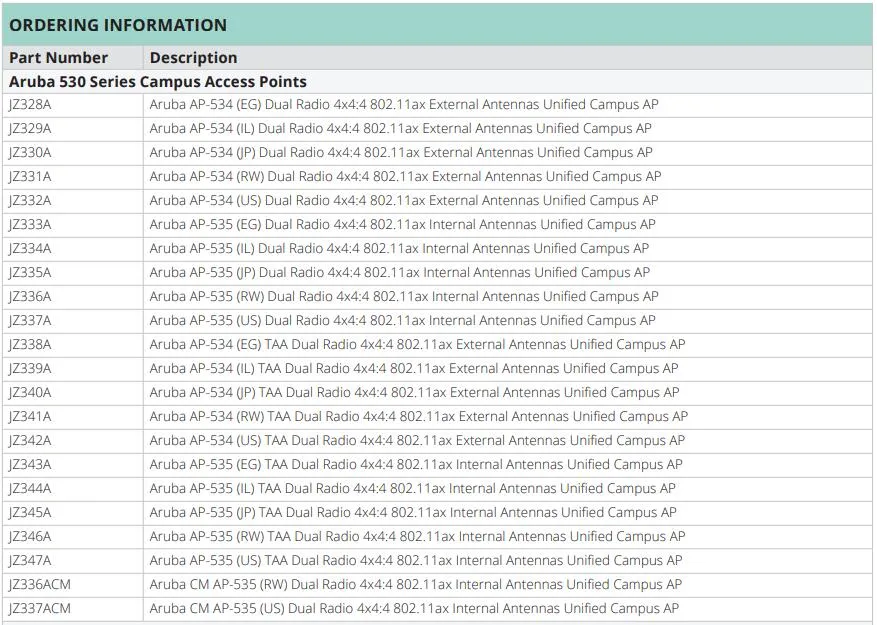Select the AP-534 (US) TAA description
Screen dimensions: 877x625
pyautogui.click(x=417, y=441)
